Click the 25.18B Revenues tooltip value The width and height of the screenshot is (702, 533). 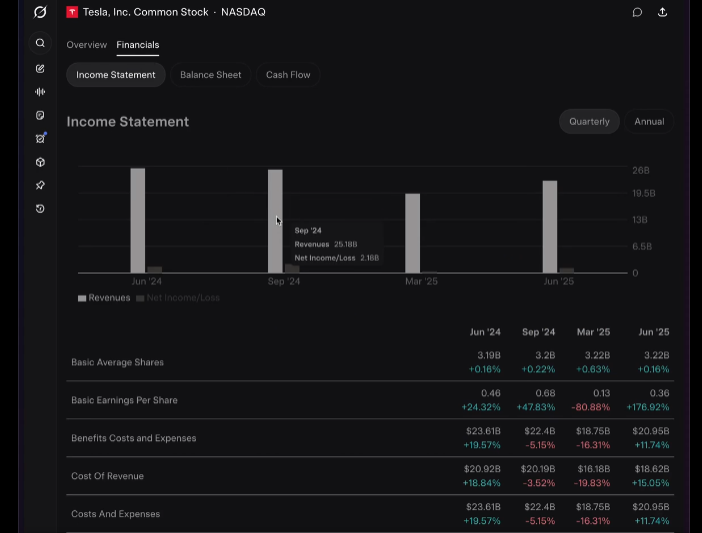click(346, 244)
